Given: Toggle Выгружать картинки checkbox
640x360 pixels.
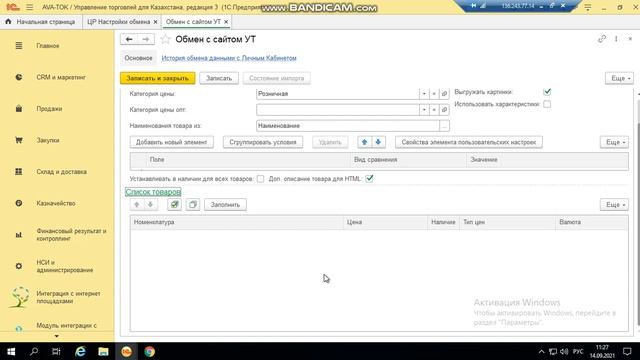Looking at the screenshot, I should (x=547, y=92).
